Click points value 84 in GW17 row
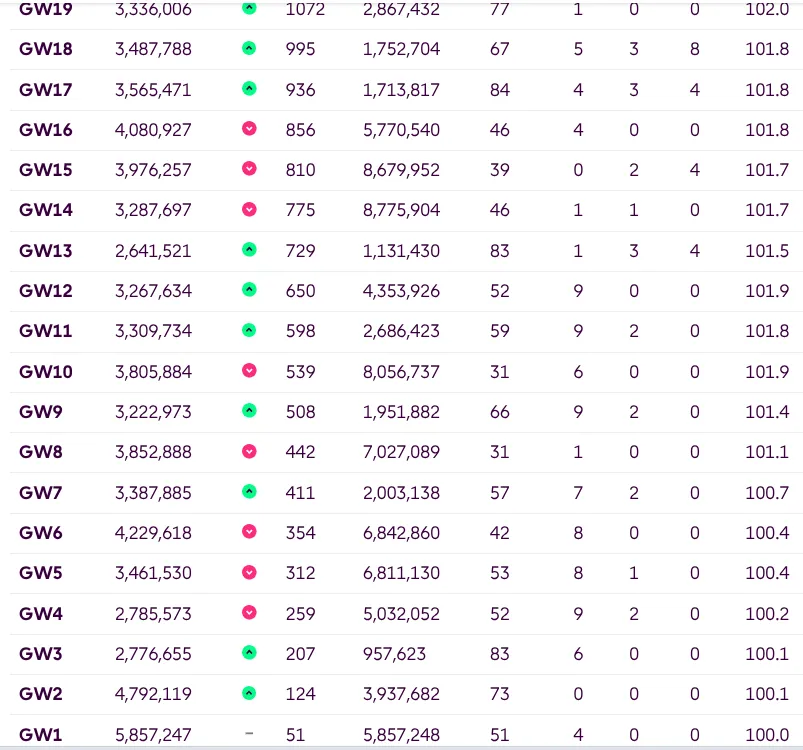Viewport: 803px width, 750px height. coord(500,90)
